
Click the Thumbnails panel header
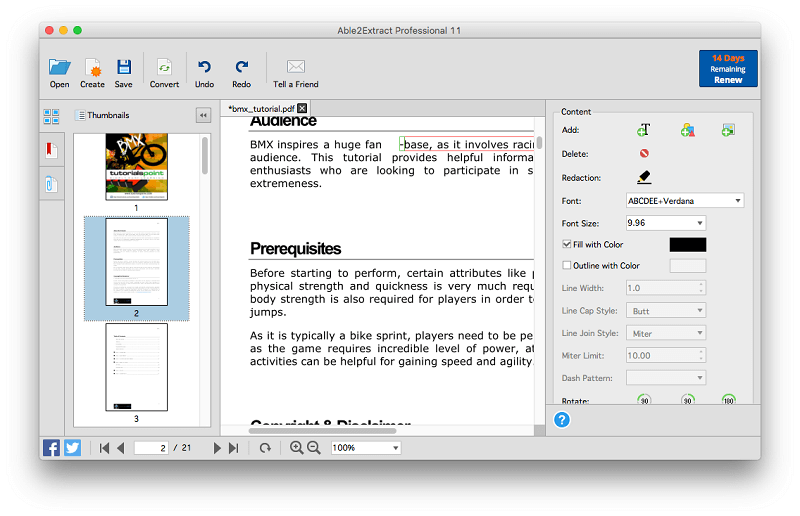click(x=103, y=115)
